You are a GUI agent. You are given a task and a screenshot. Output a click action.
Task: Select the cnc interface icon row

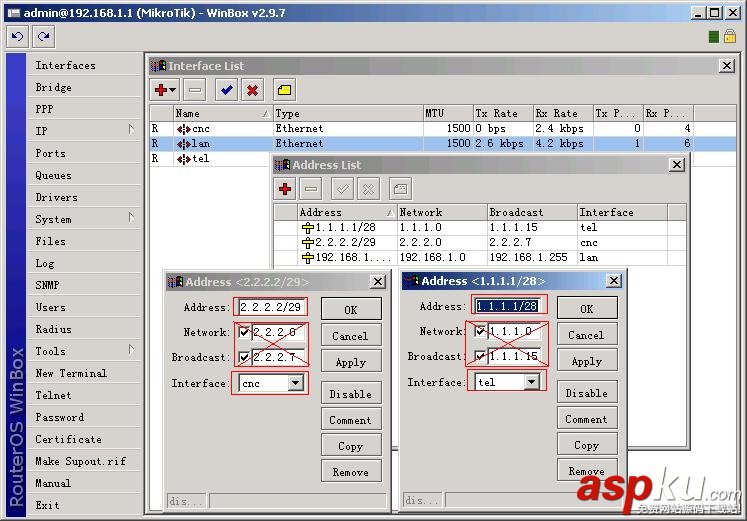tap(183, 129)
